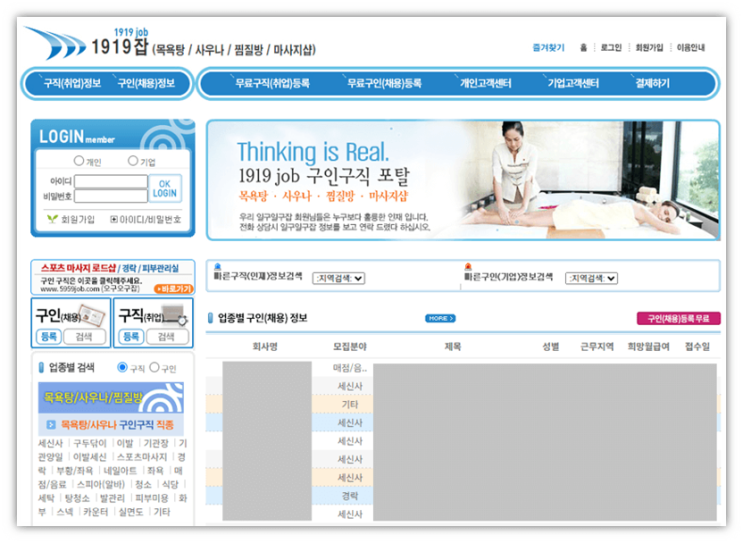Select 구인 radio in 업종별 검색
Viewport: 743px width, 543px height.
(154, 367)
